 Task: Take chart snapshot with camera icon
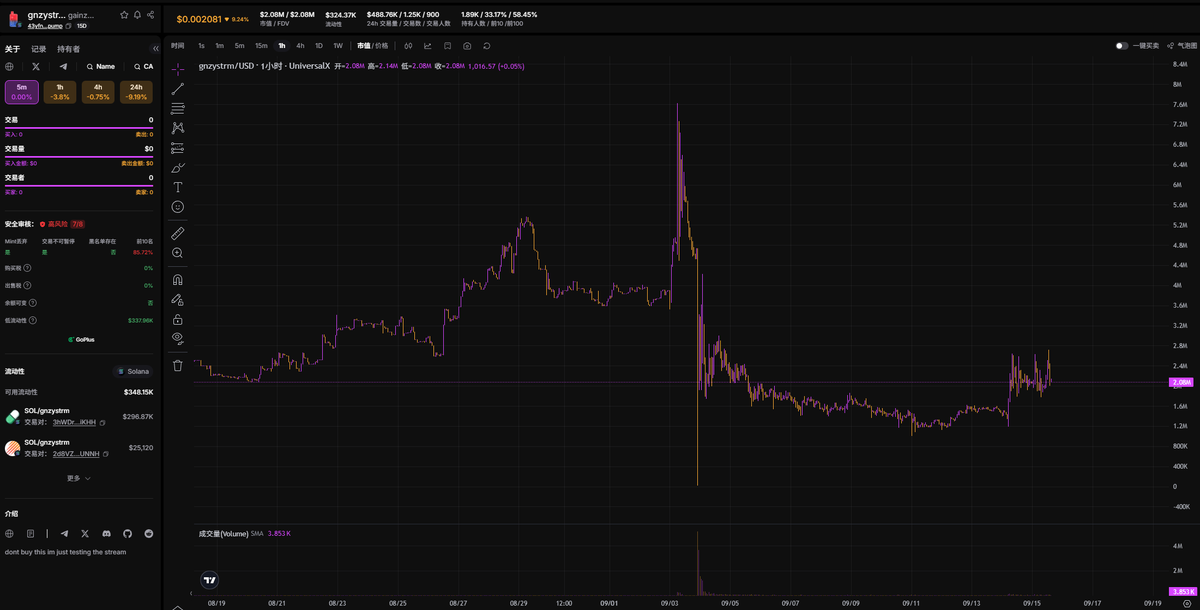pyautogui.click(x=467, y=45)
